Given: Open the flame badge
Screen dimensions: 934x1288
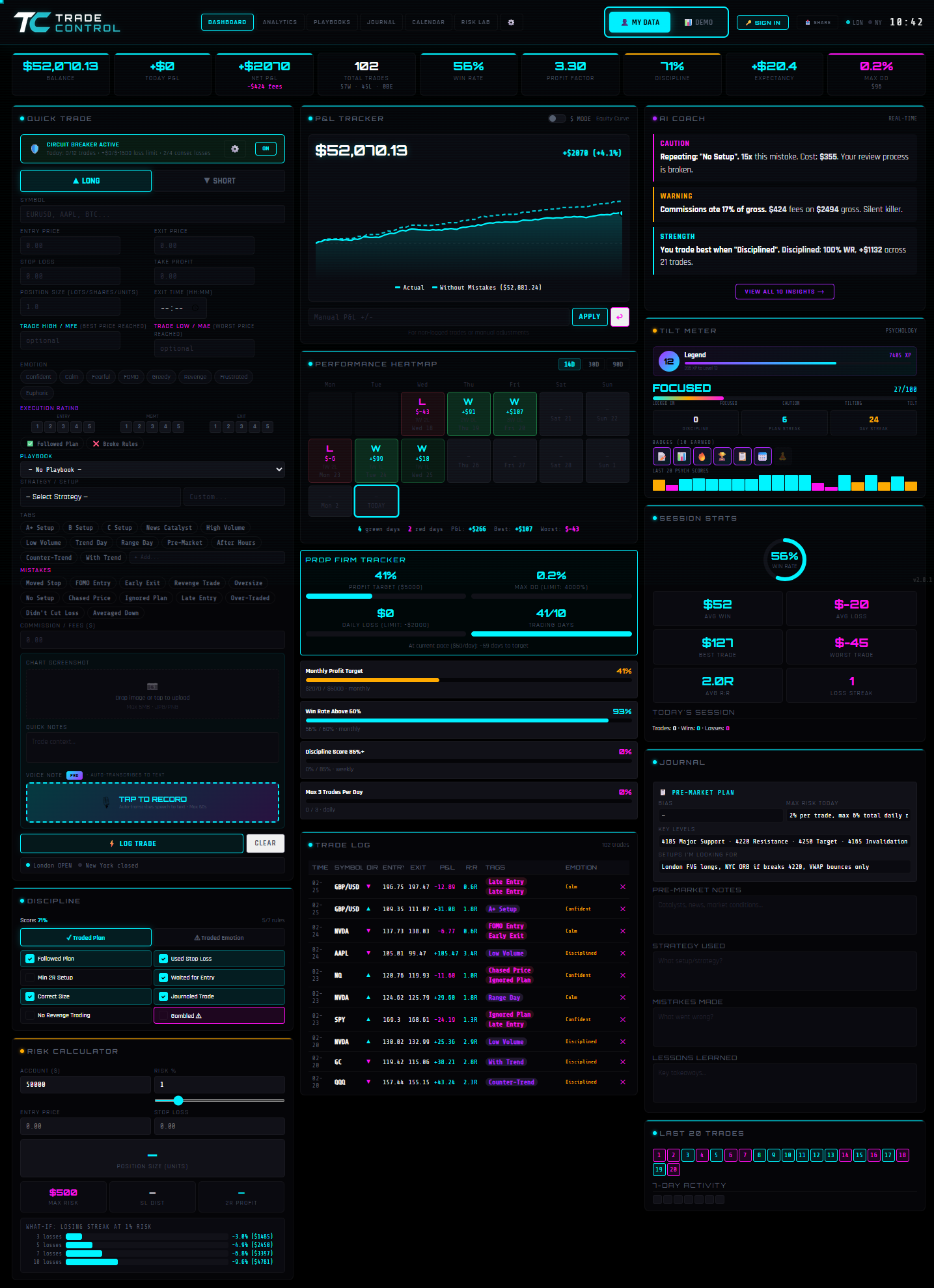Looking at the screenshot, I should (x=702, y=457).
